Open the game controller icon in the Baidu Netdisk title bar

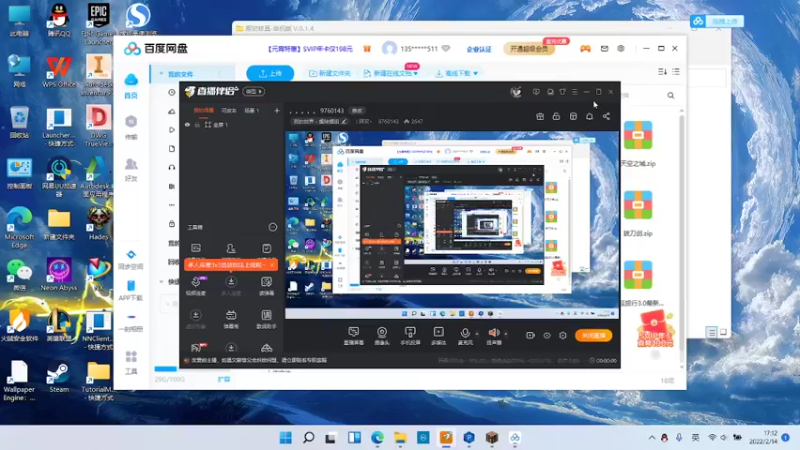pyautogui.click(x=585, y=48)
